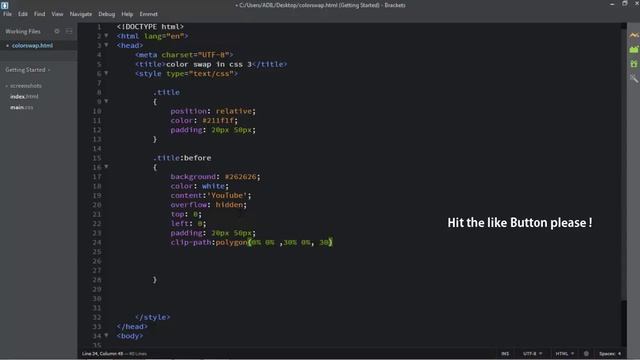Click 'position: relative' on line 10

point(213,111)
